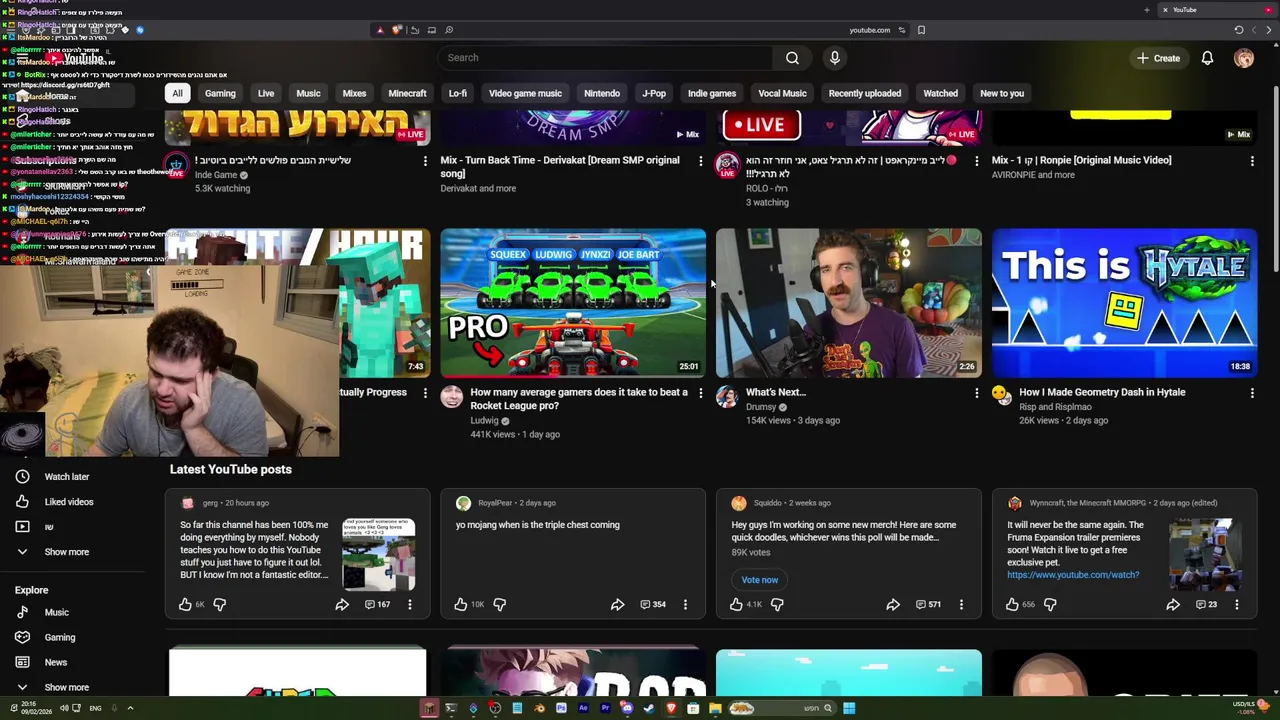Viewport: 1280px width, 720px height.
Task: Open options menu for What's Next video
Action: click(976, 393)
